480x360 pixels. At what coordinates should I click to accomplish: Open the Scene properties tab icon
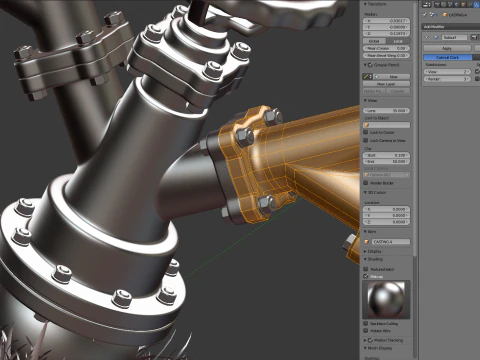450,4
